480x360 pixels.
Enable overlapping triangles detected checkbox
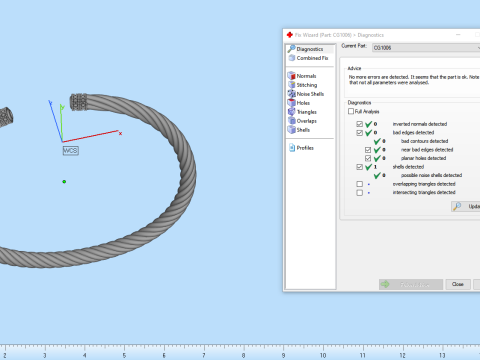coord(359,184)
